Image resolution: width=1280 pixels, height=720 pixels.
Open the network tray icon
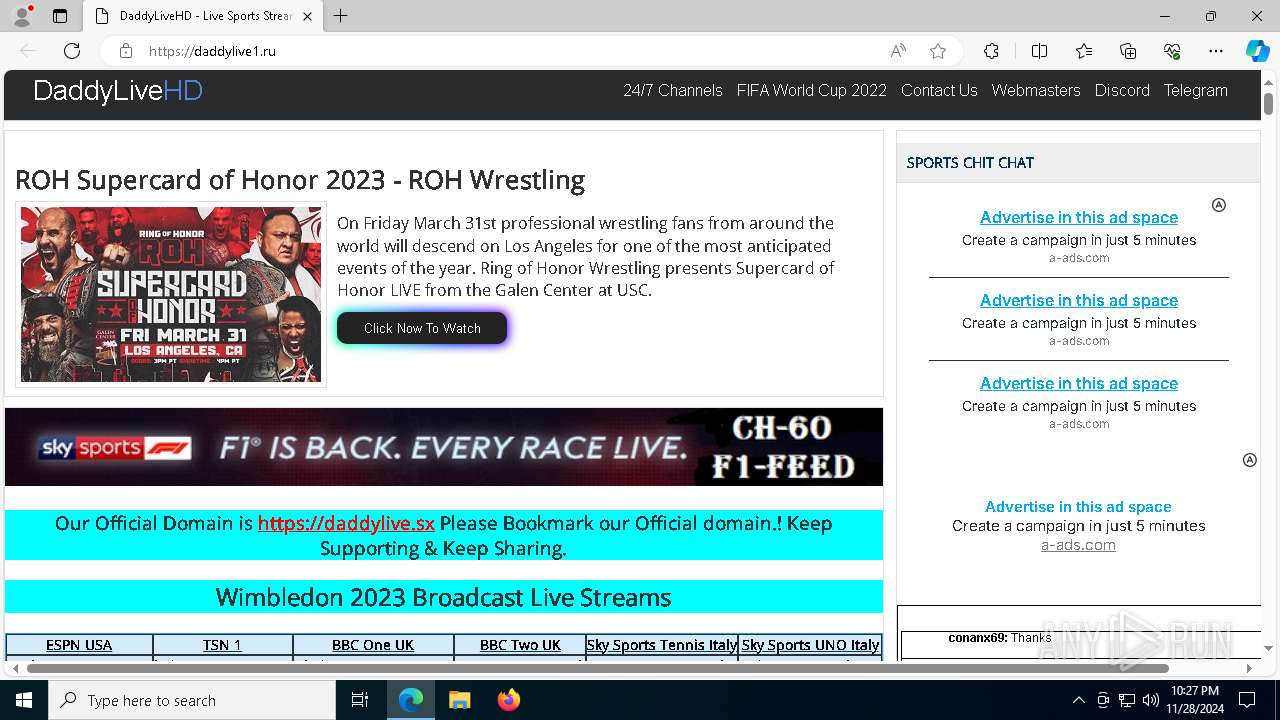point(1127,700)
